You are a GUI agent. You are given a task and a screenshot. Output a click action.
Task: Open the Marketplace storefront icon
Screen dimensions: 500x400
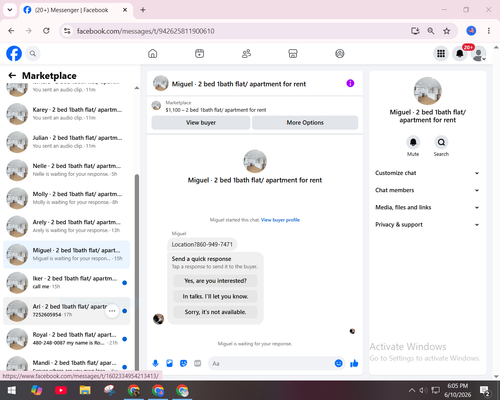(293, 53)
